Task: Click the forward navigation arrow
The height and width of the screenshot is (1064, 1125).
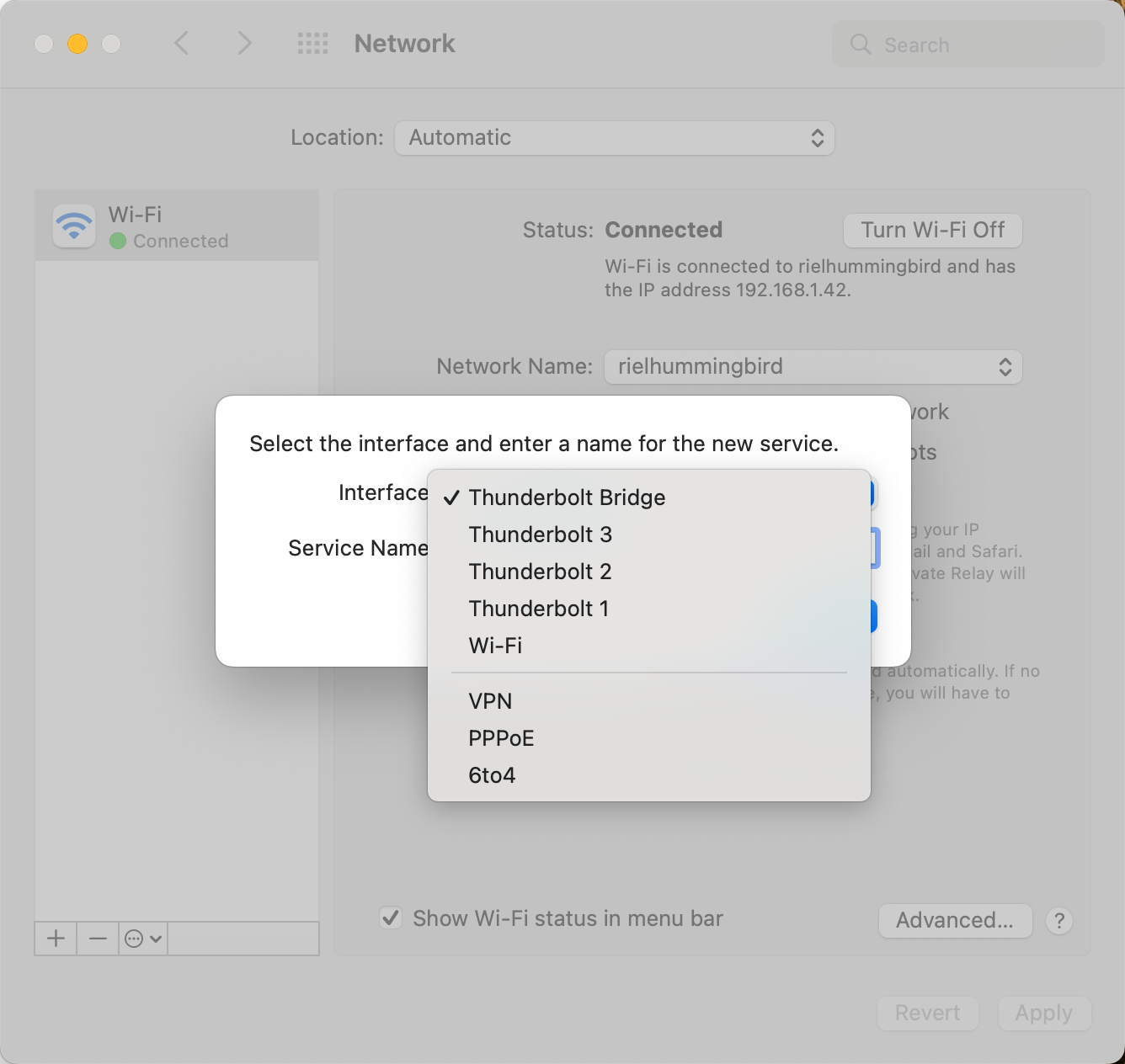Action: [x=244, y=43]
